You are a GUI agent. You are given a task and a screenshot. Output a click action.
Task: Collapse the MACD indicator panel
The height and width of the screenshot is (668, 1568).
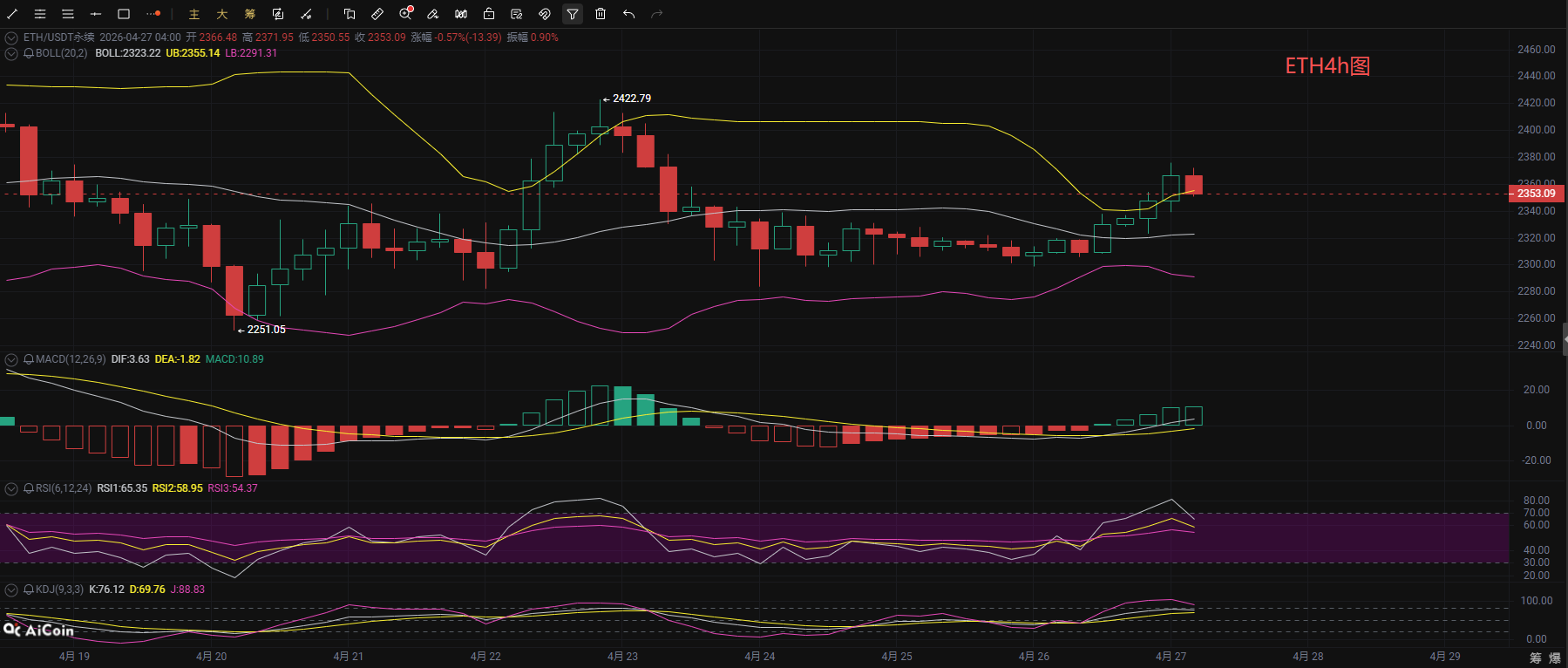coord(11,359)
